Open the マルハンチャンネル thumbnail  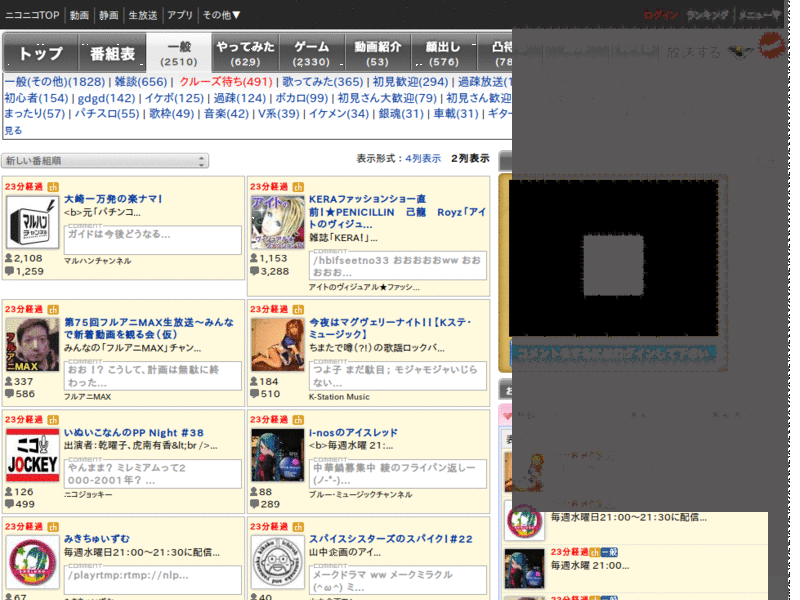[x=32, y=223]
